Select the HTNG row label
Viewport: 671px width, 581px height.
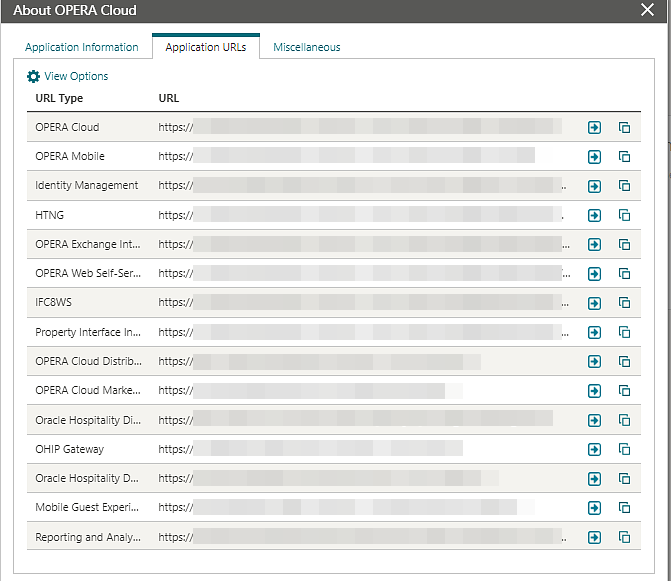49,215
